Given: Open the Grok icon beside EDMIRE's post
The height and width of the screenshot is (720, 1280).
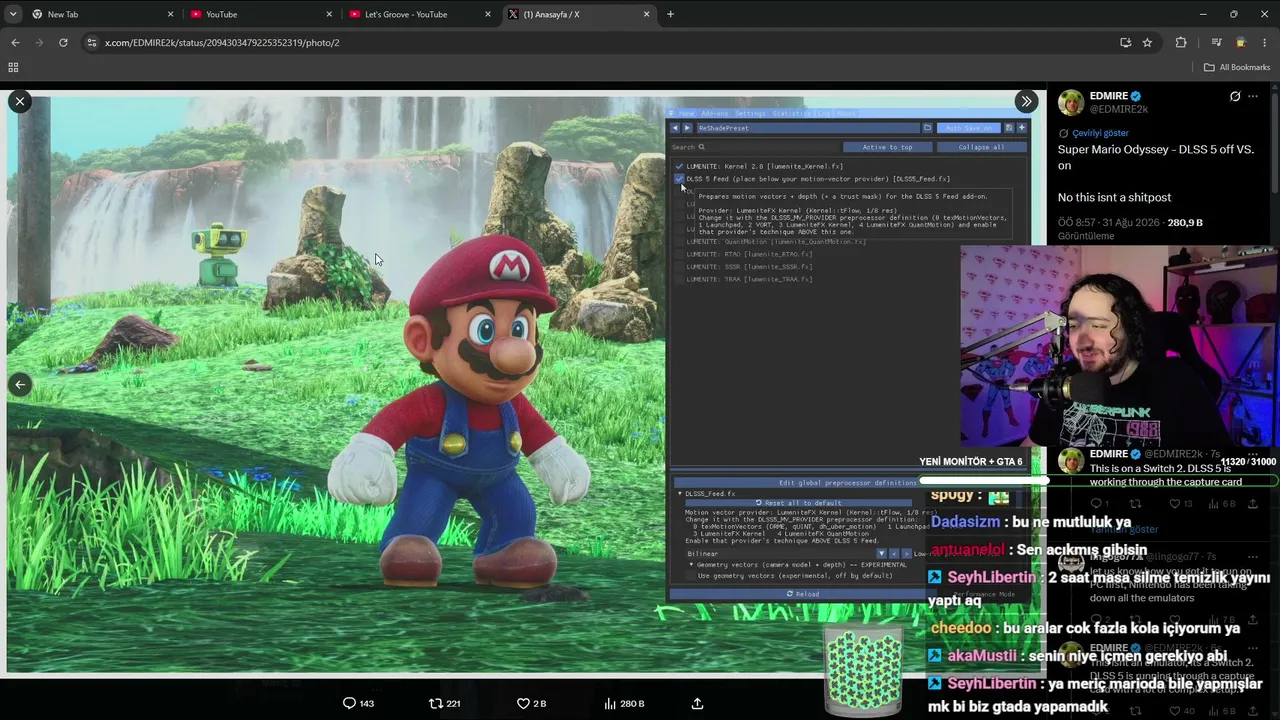Looking at the screenshot, I should coord(1235,97).
